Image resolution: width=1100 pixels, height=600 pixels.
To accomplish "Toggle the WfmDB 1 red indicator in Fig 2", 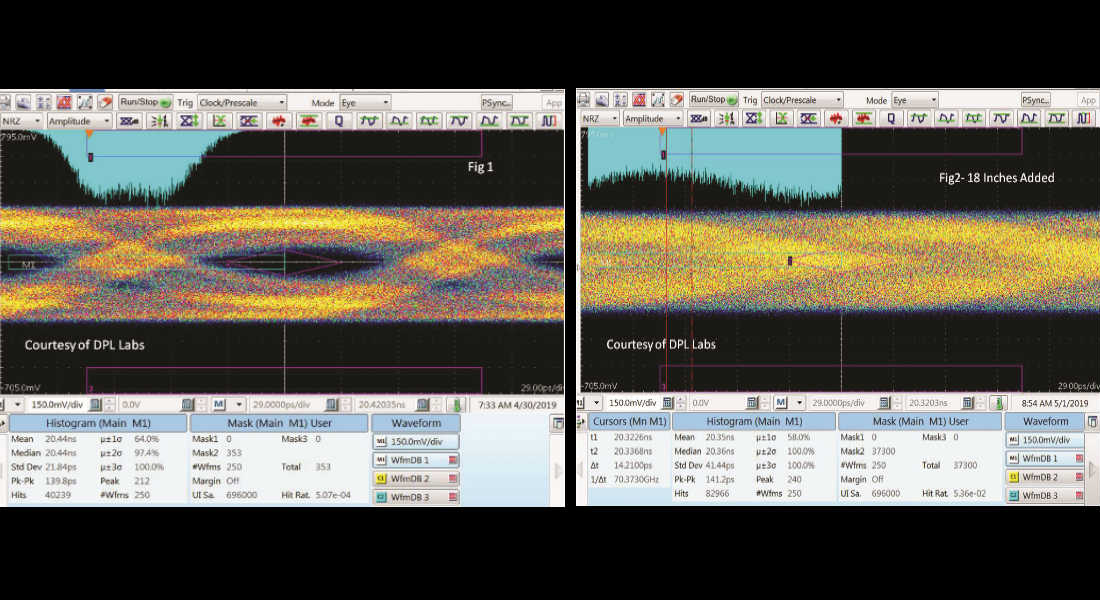I will [x=1080, y=458].
